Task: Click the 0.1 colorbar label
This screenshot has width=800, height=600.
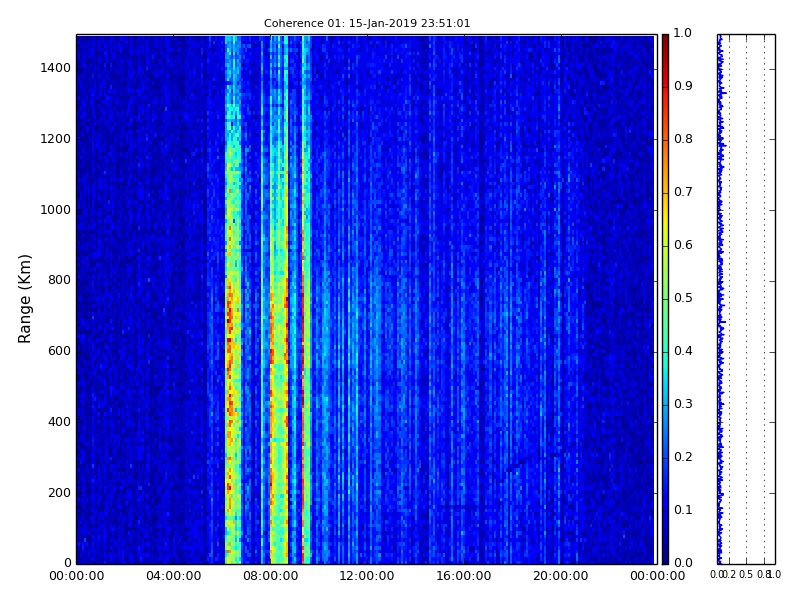Action: [x=683, y=510]
